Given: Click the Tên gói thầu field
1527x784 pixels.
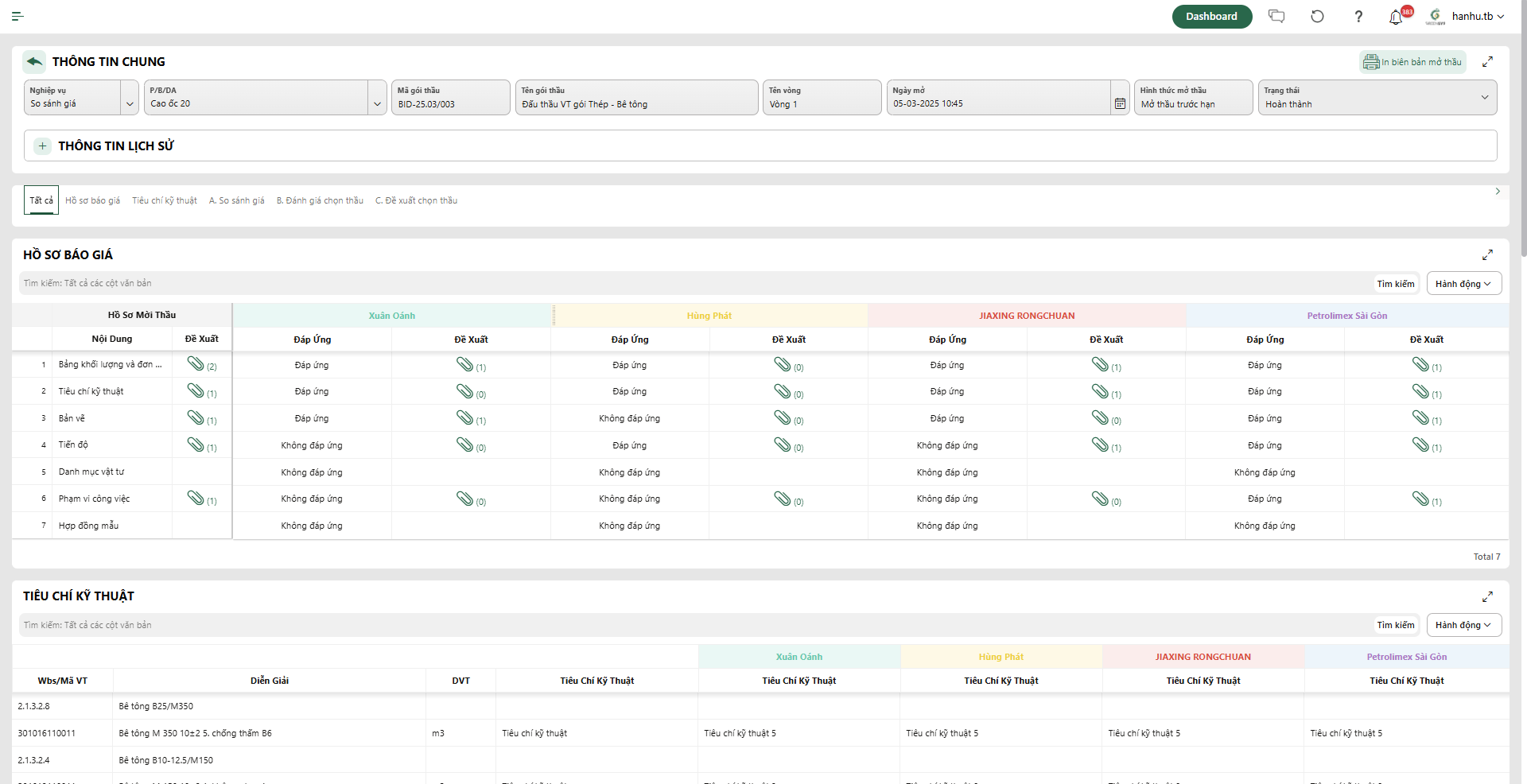Looking at the screenshot, I should pyautogui.click(x=636, y=97).
